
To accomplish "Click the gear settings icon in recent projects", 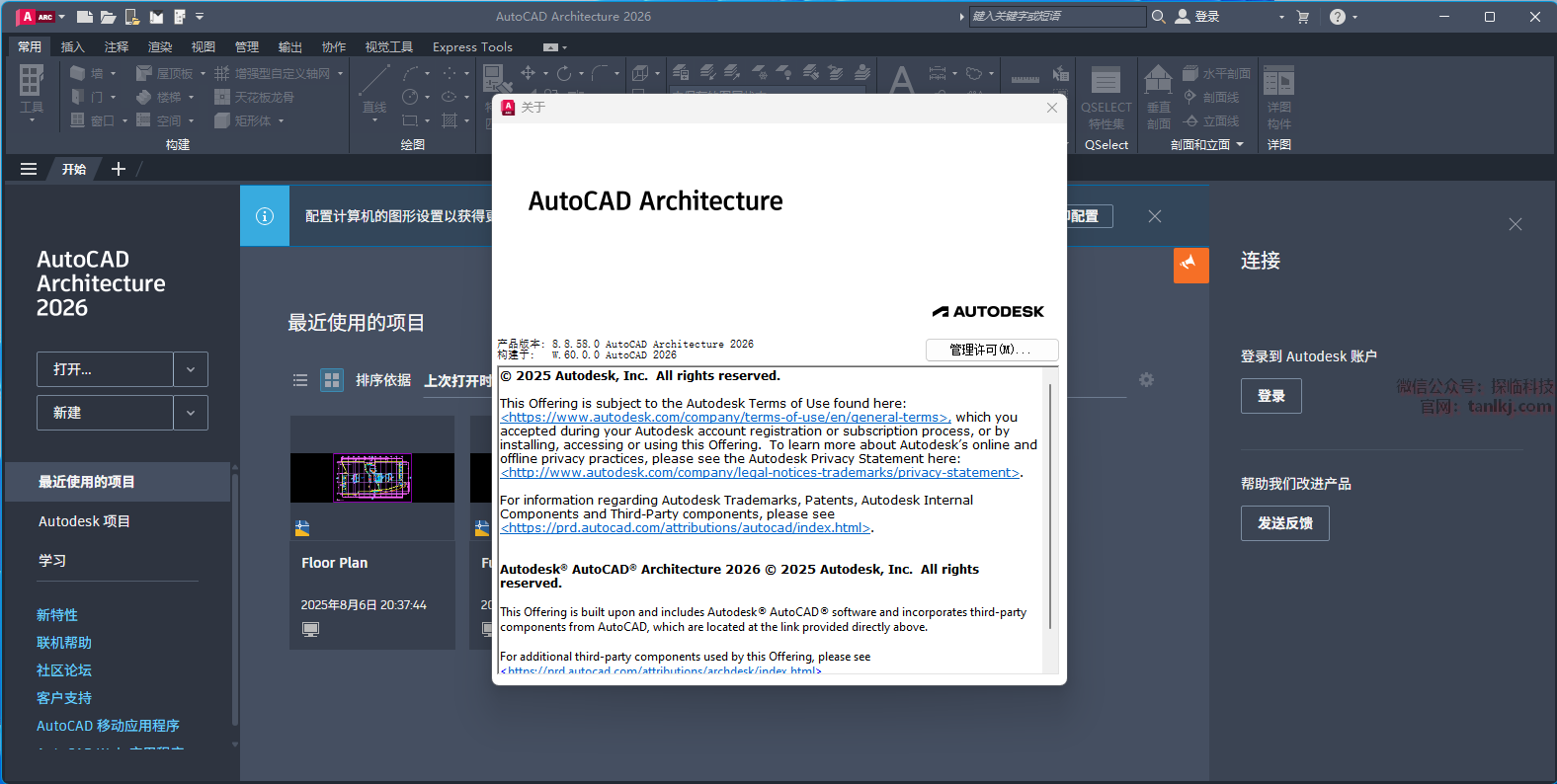I will (1146, 380).
